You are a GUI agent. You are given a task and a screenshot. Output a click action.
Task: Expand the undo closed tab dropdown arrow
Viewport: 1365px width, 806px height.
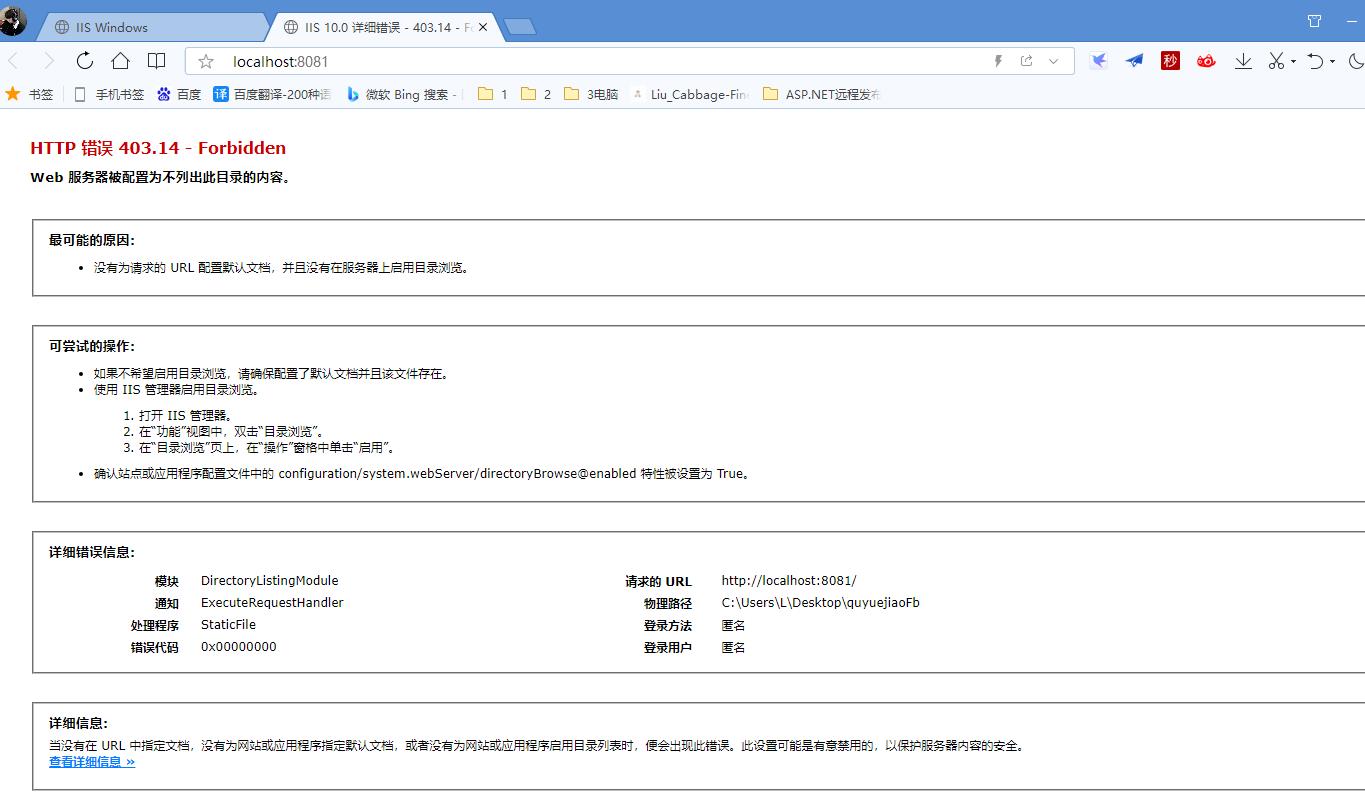point(1333,62)
